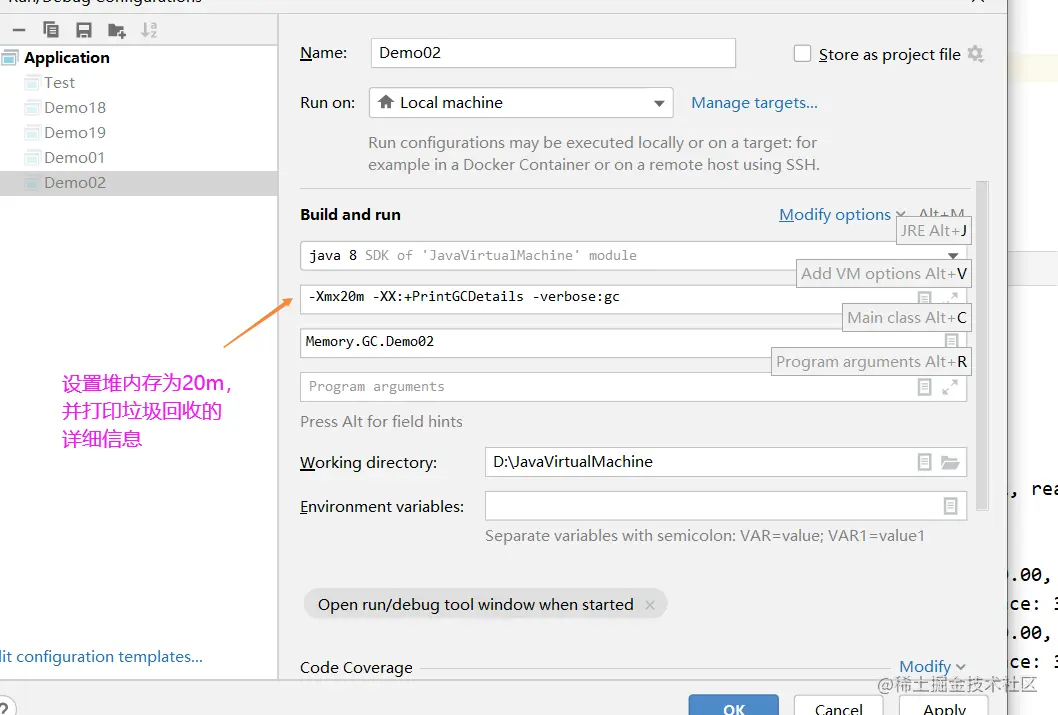Sort configurations alphabetically via the toolbar icon
The height and width of the screenshot is (715, 1058).
pyautogui.click(x=149, y=30)
